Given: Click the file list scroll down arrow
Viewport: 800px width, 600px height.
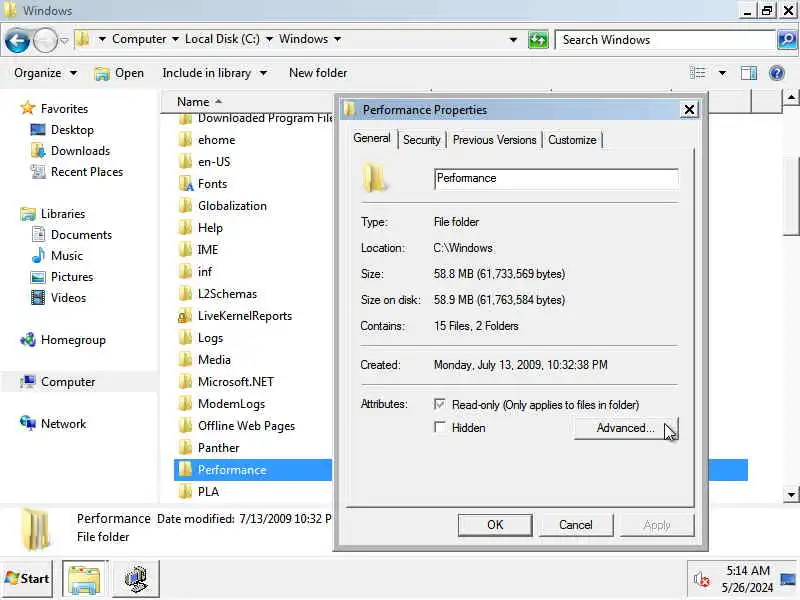Looking at the screenshot, I should click(791, 494).
